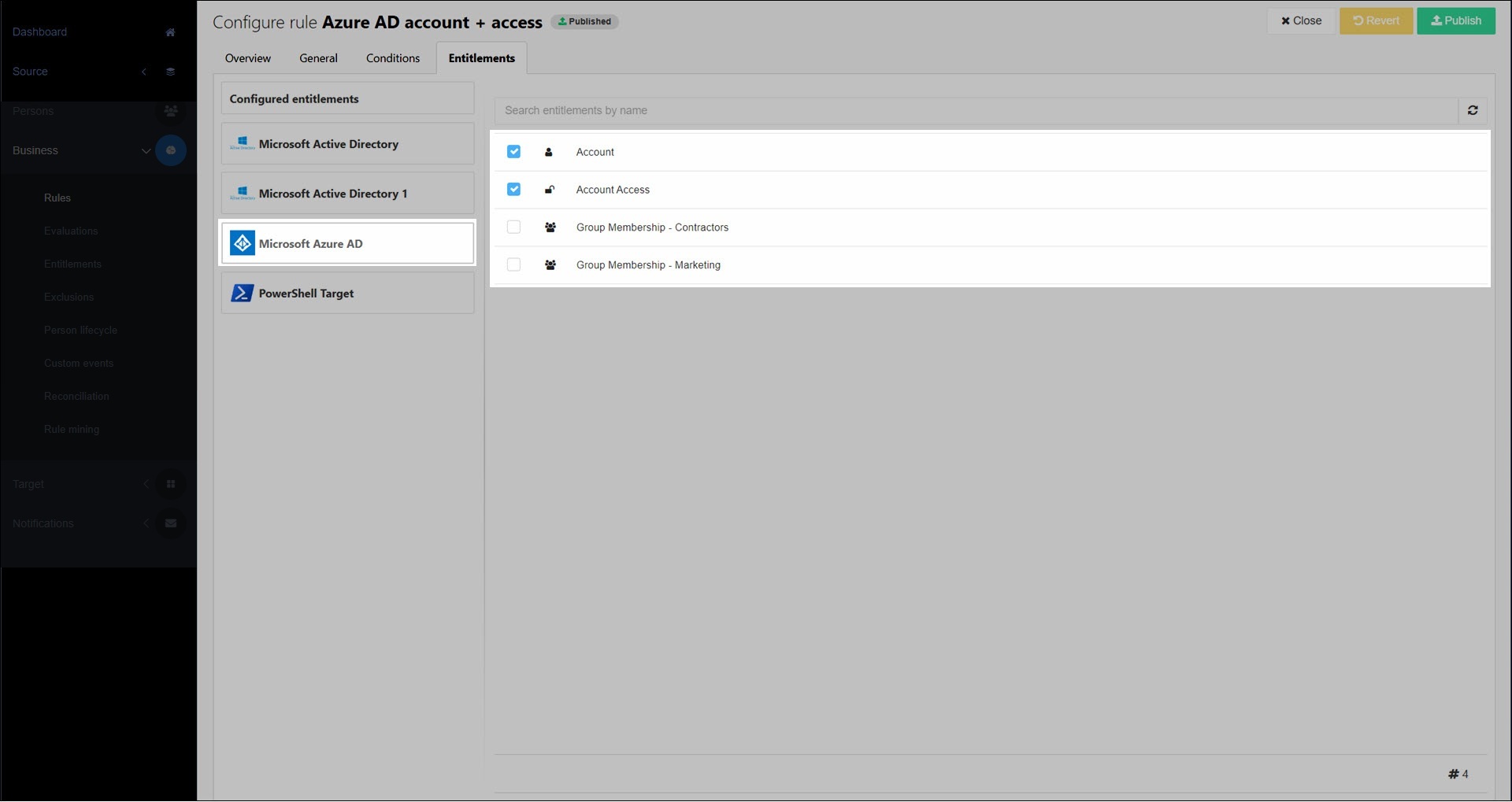Click the Target grid icon
The width and height of the screenshot is (1512, 802).
(x=170, y=484)
